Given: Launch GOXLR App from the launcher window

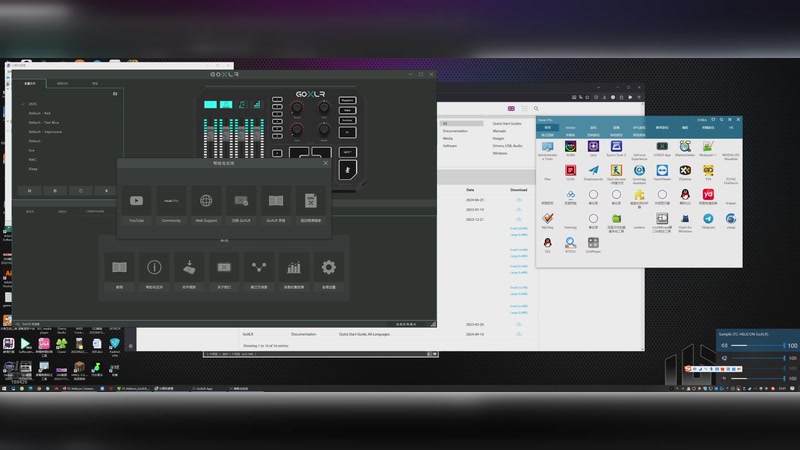Looking at the screenshot, I should tap(662, 149).
